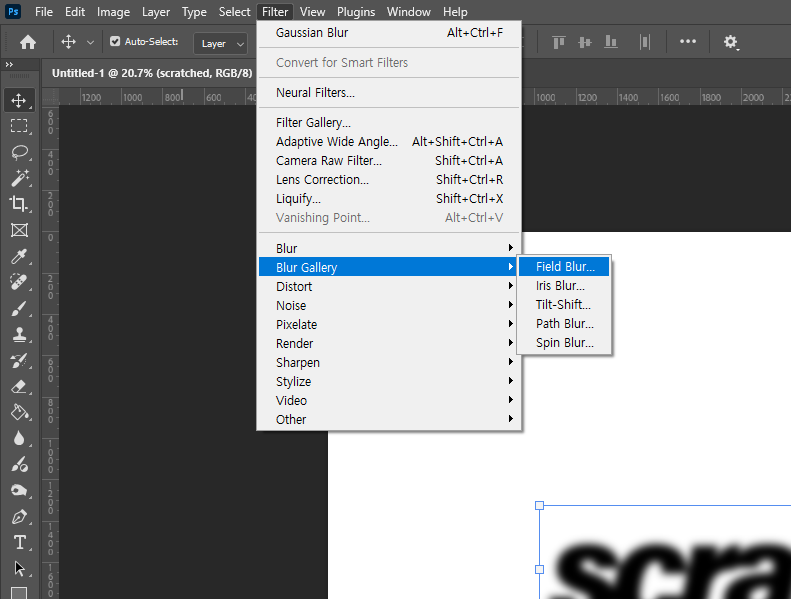791x599 pixels.
Task: Select the Spot Healing Brush tool
Action: click(19, 282)
